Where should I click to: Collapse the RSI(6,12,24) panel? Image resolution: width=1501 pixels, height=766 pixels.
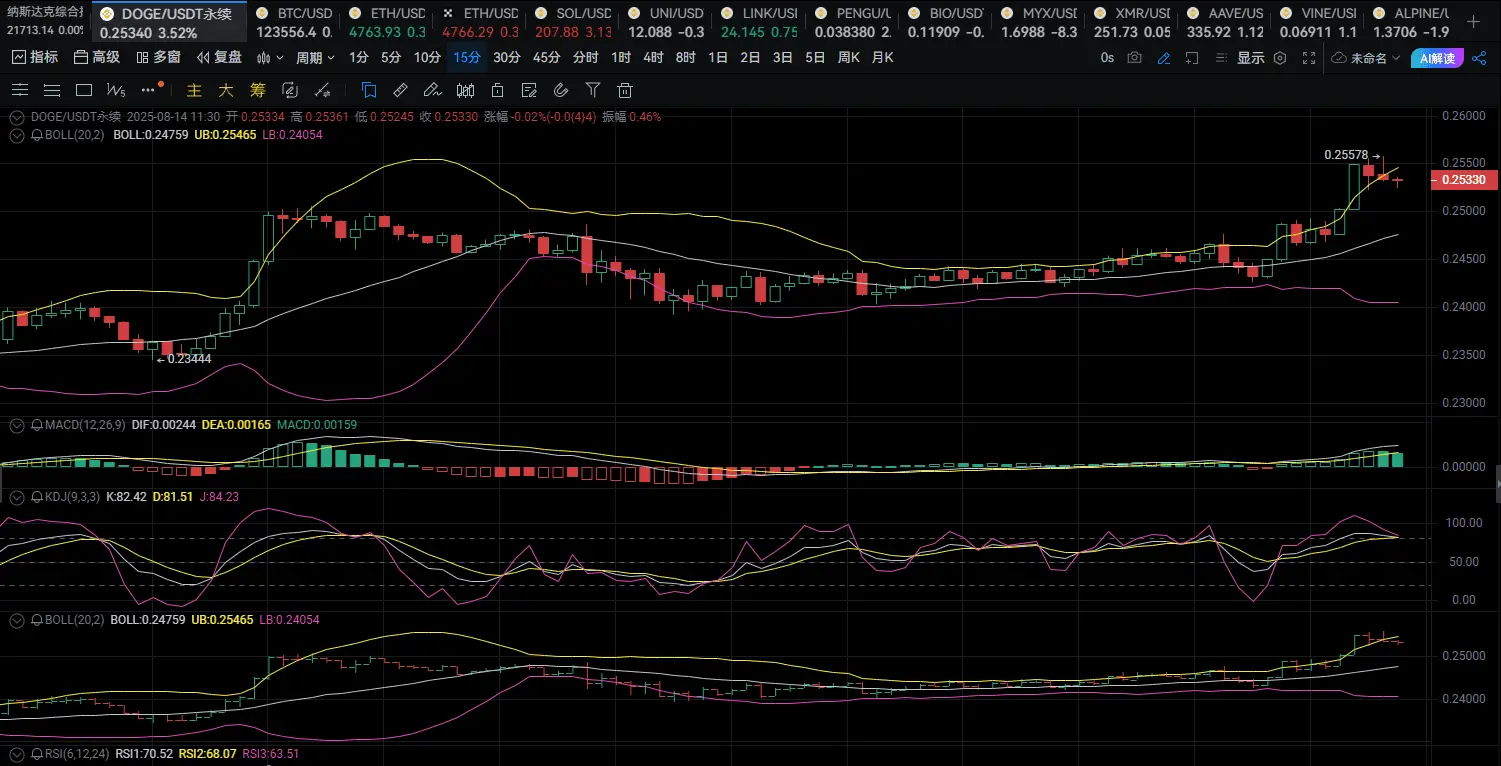[17, 753]
